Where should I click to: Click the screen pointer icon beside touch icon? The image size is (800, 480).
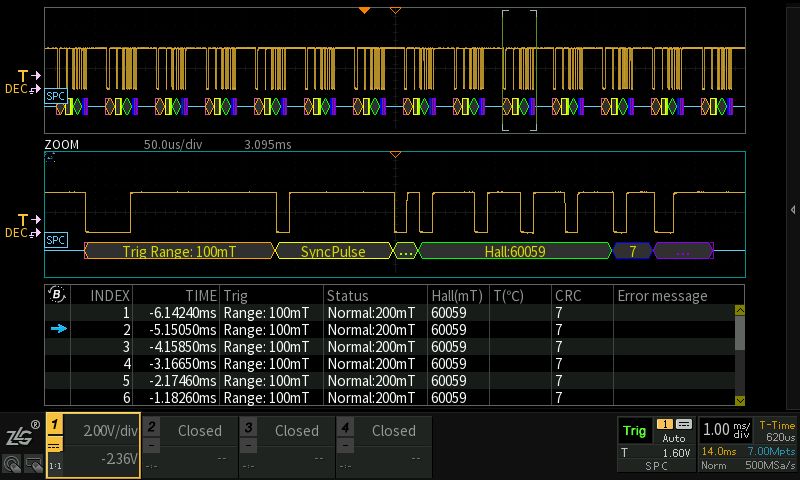[33, 464]
